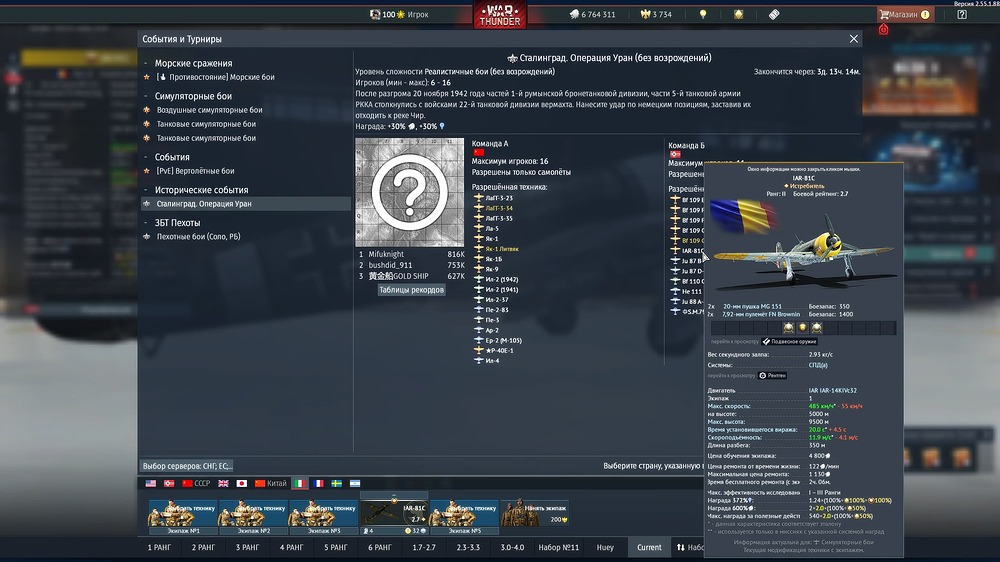
Task: Select the Italy flag in country row
Action: [299, 484]
